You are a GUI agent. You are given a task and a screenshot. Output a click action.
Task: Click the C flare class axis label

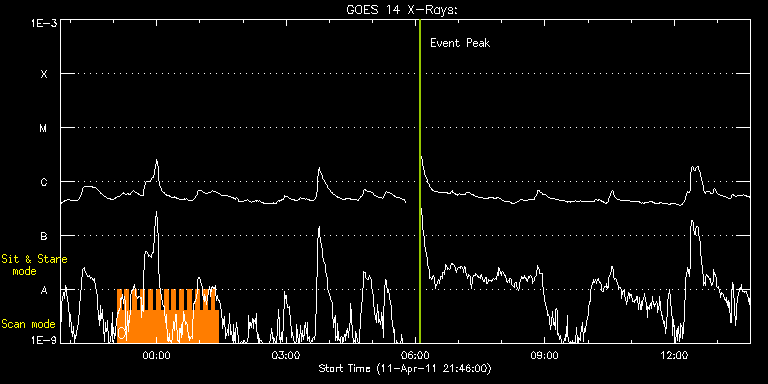44,182
